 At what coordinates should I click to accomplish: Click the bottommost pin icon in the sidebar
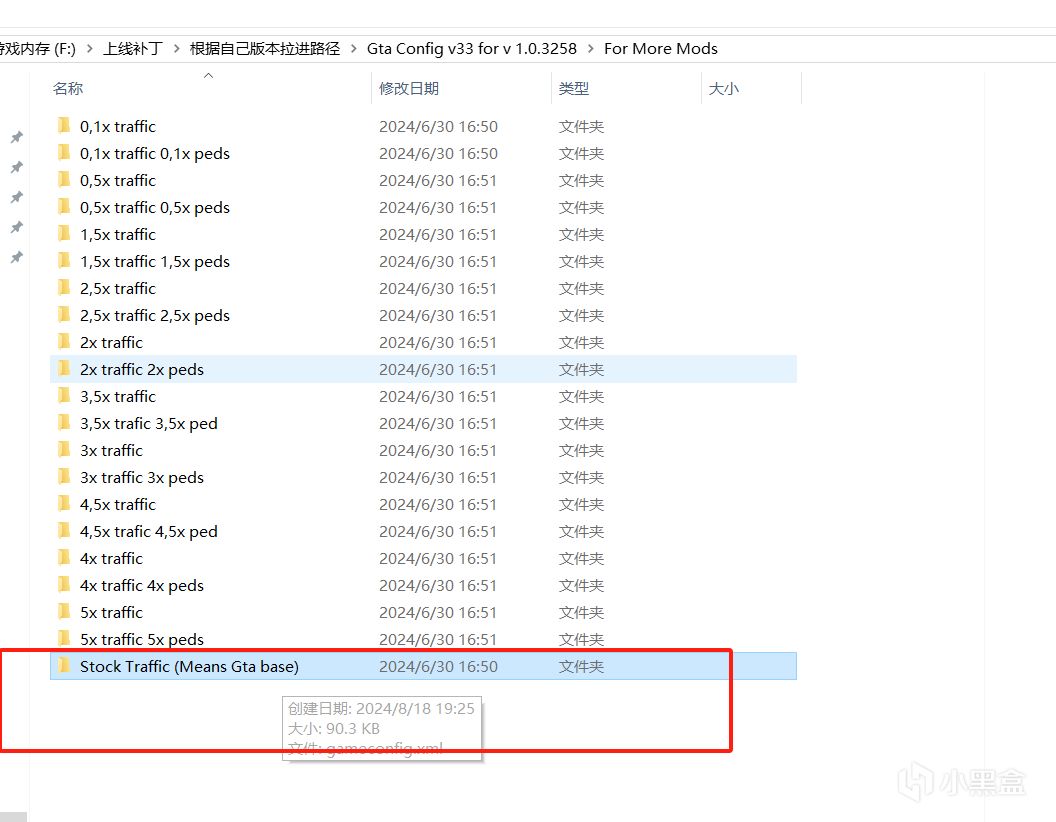(x=17, y=257)
